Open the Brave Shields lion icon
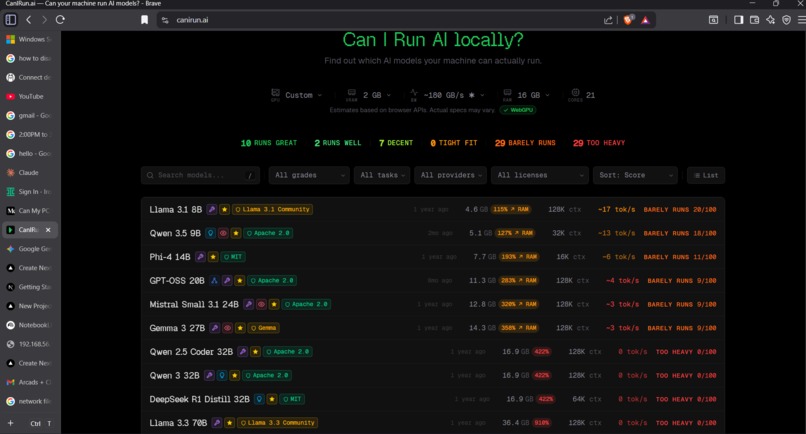806x434 pixels. (628, 20)
